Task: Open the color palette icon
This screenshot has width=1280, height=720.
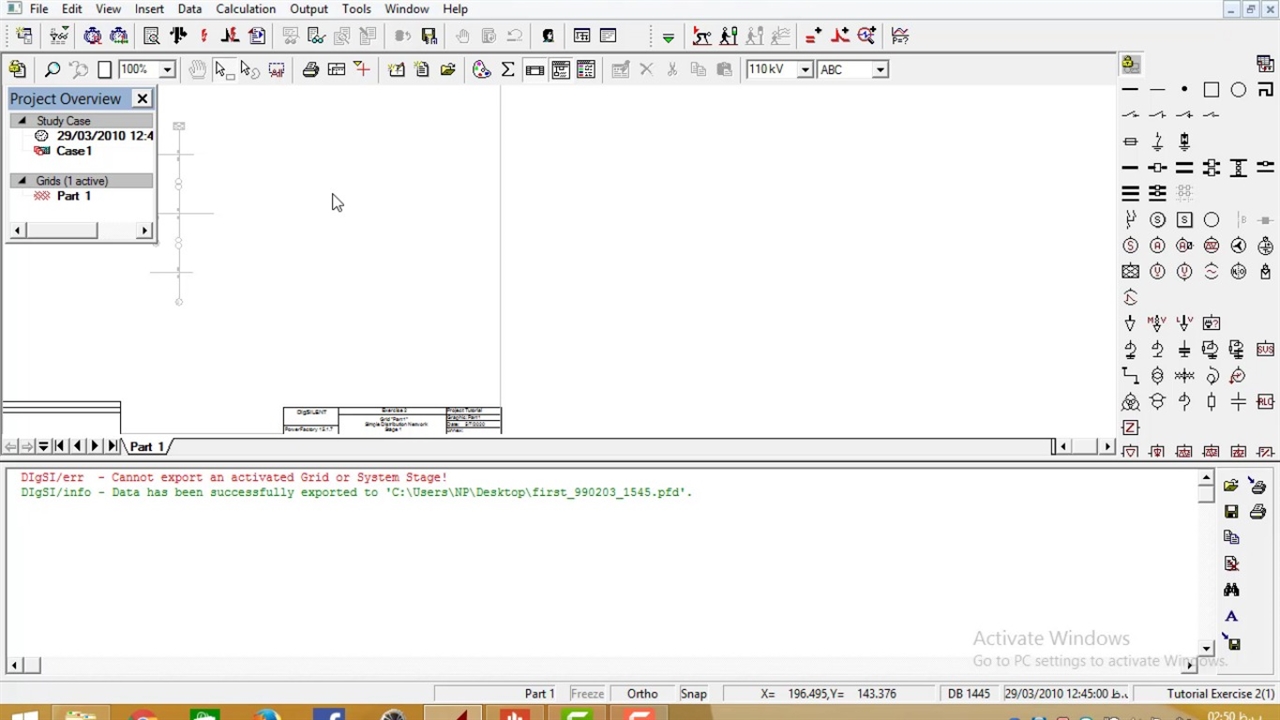Action: (x=482, y=70)
